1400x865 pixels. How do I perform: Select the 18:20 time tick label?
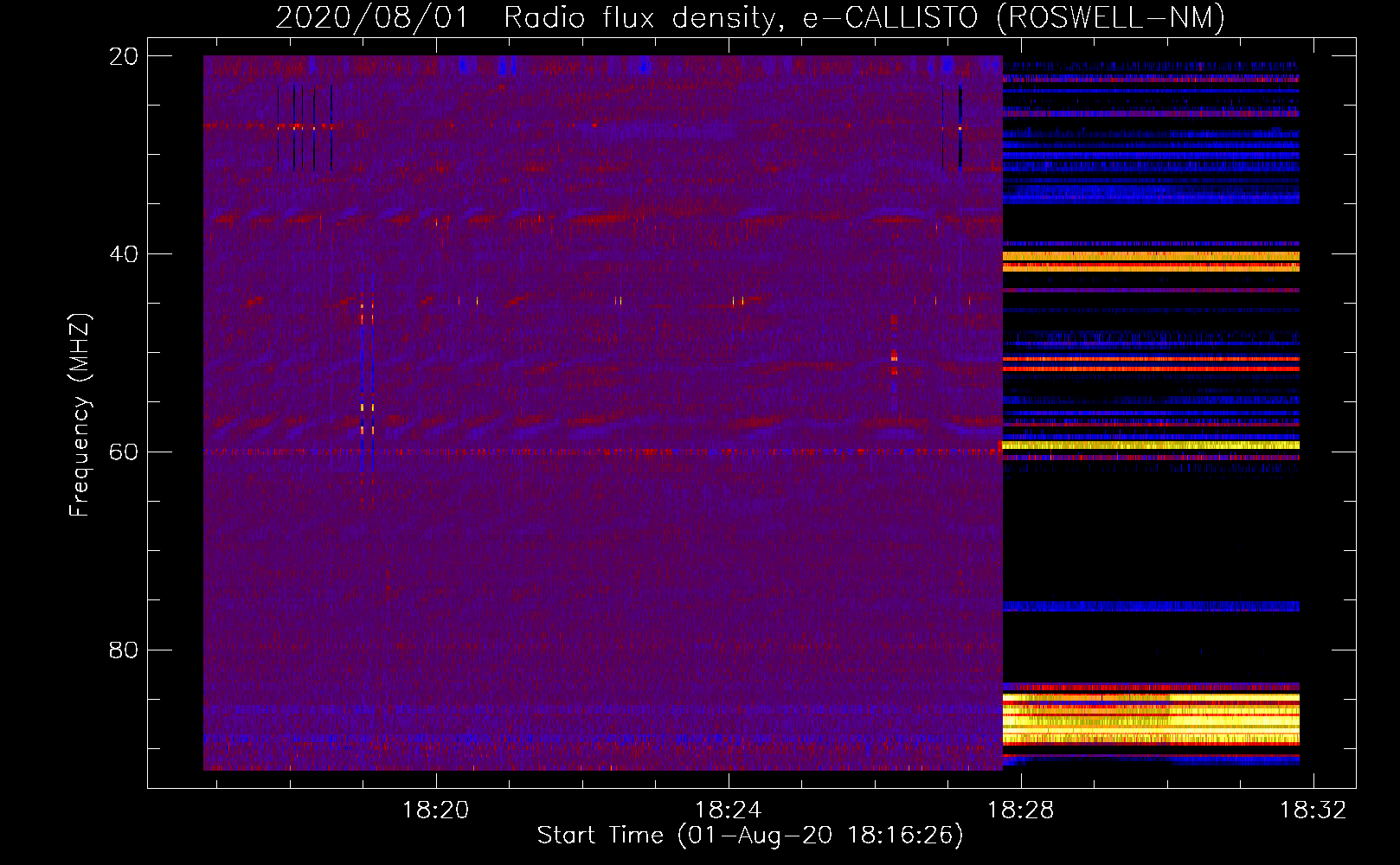click(x=436, y=811)
